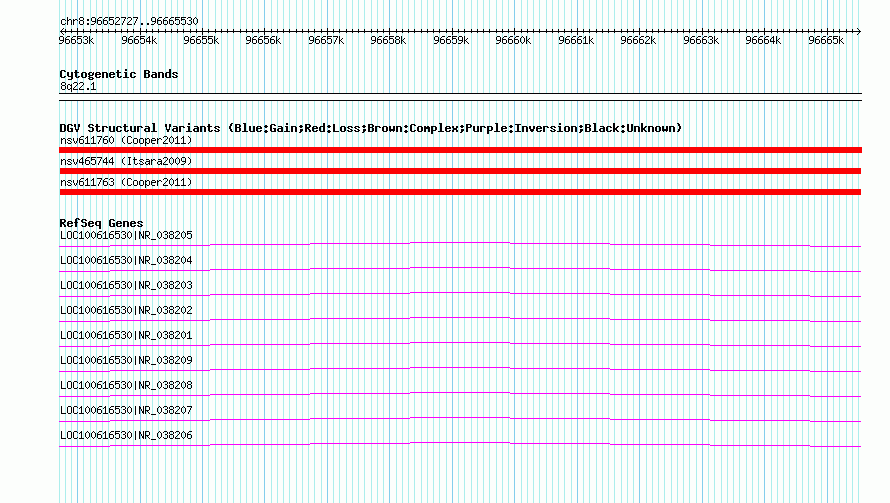Select the magenta intron line of NR_038205
The image size is (890, 503).
coord(460,242)
